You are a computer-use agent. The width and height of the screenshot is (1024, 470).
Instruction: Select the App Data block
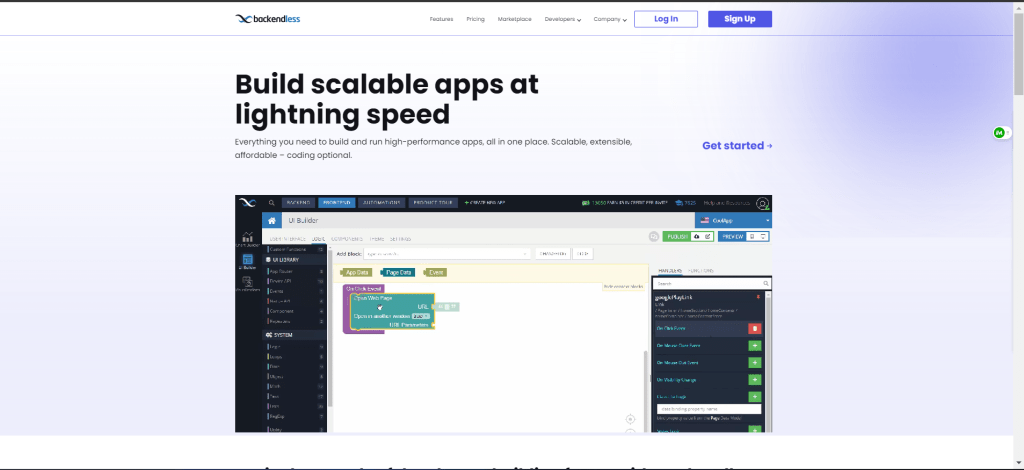pyautogui.click(x=357, y=272)
